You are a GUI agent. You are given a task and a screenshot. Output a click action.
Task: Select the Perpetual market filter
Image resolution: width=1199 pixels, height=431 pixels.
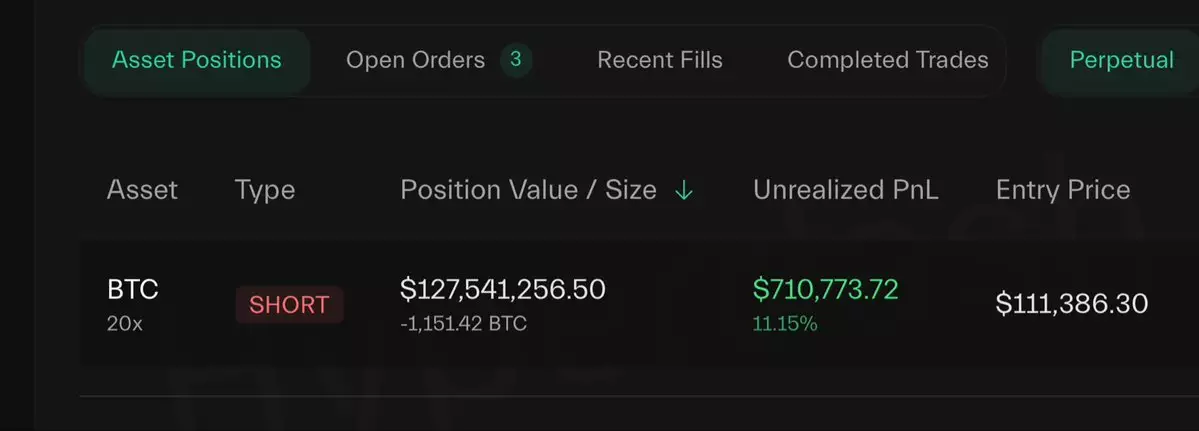(x=1121, y=61)
